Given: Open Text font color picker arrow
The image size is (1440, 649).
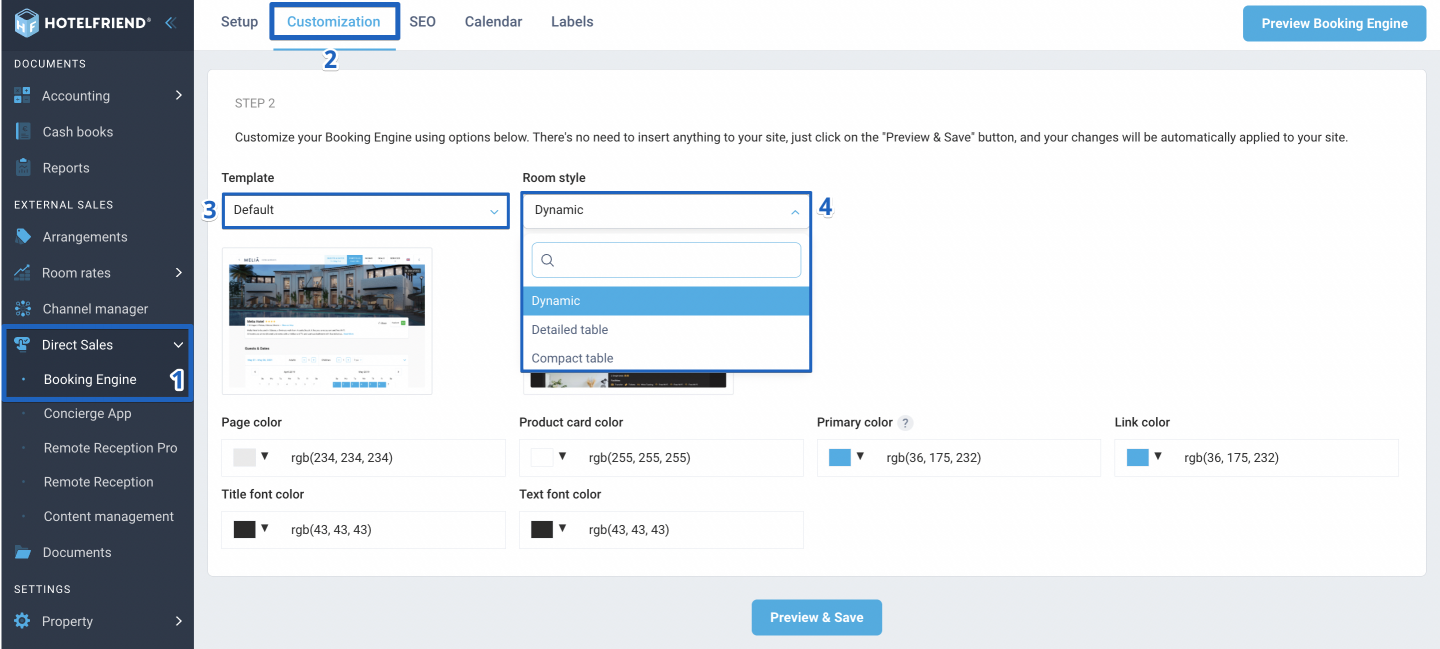Looking at the screenshot, I should pyautogui.click(x=563, y=529).
